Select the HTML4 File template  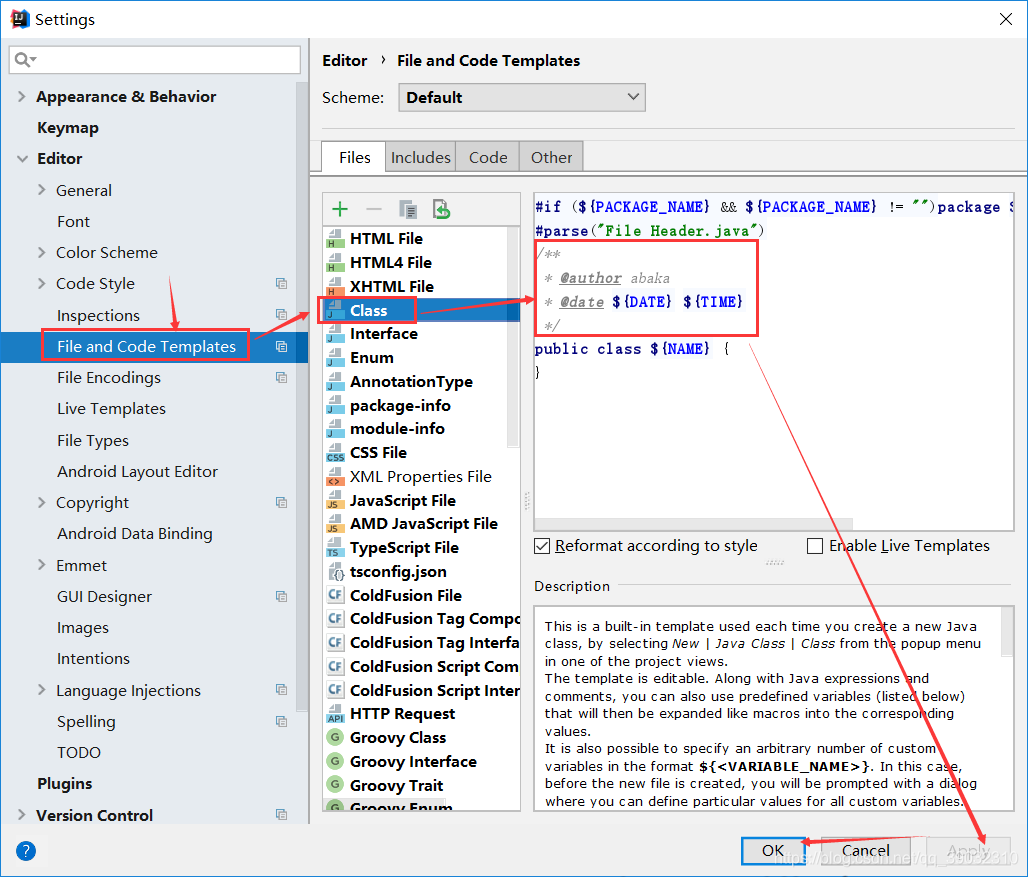click(x=422, y=263)
